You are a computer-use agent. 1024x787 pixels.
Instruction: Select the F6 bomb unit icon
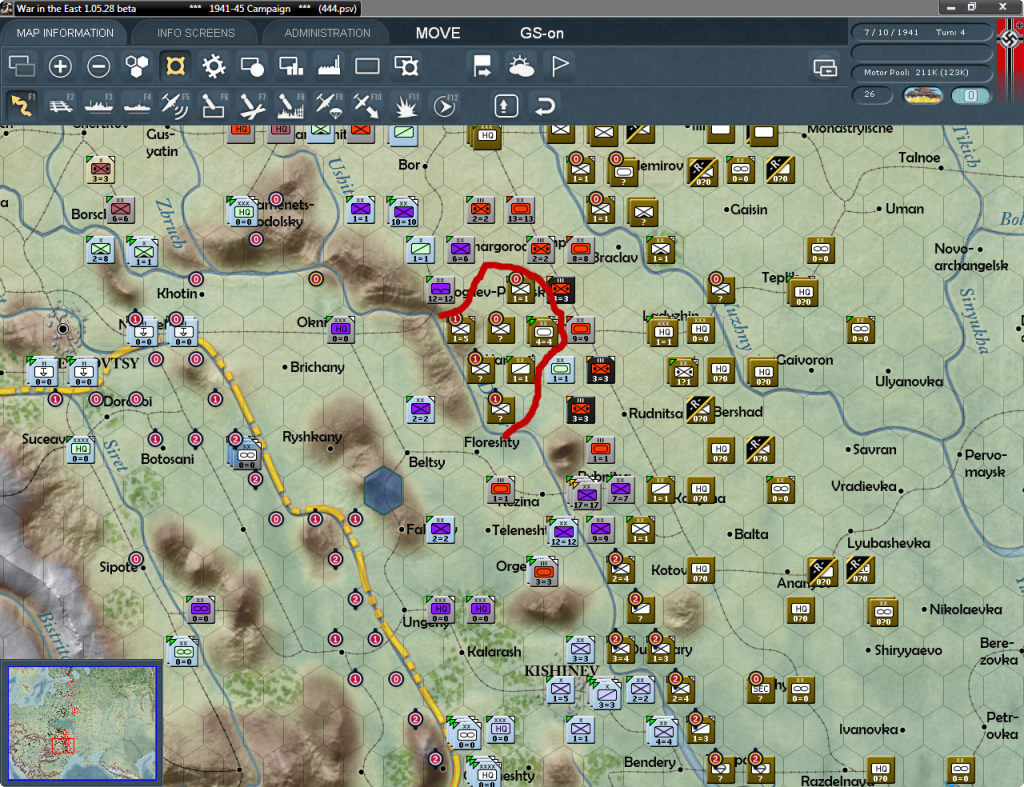pyautogui.click(x=214, y=105)
